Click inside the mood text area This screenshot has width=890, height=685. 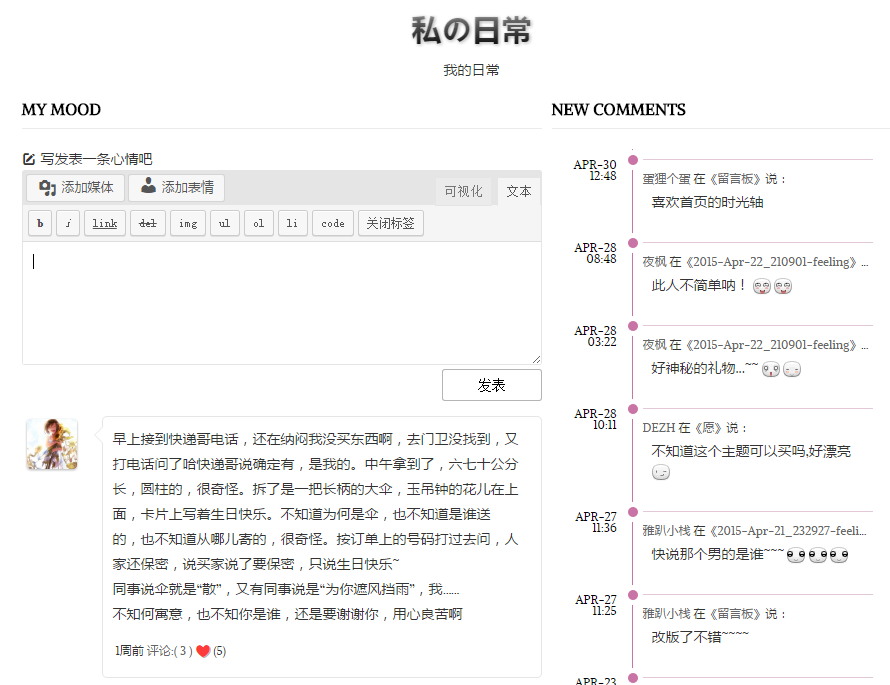click(281, 302)
